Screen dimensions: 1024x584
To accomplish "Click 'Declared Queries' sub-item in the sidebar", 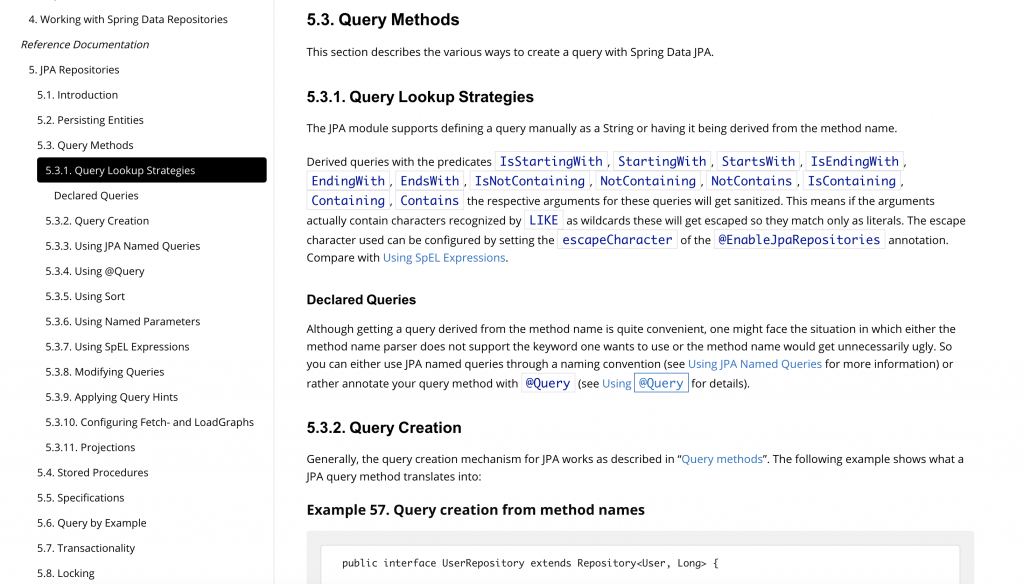I will [x=96, y=196].
